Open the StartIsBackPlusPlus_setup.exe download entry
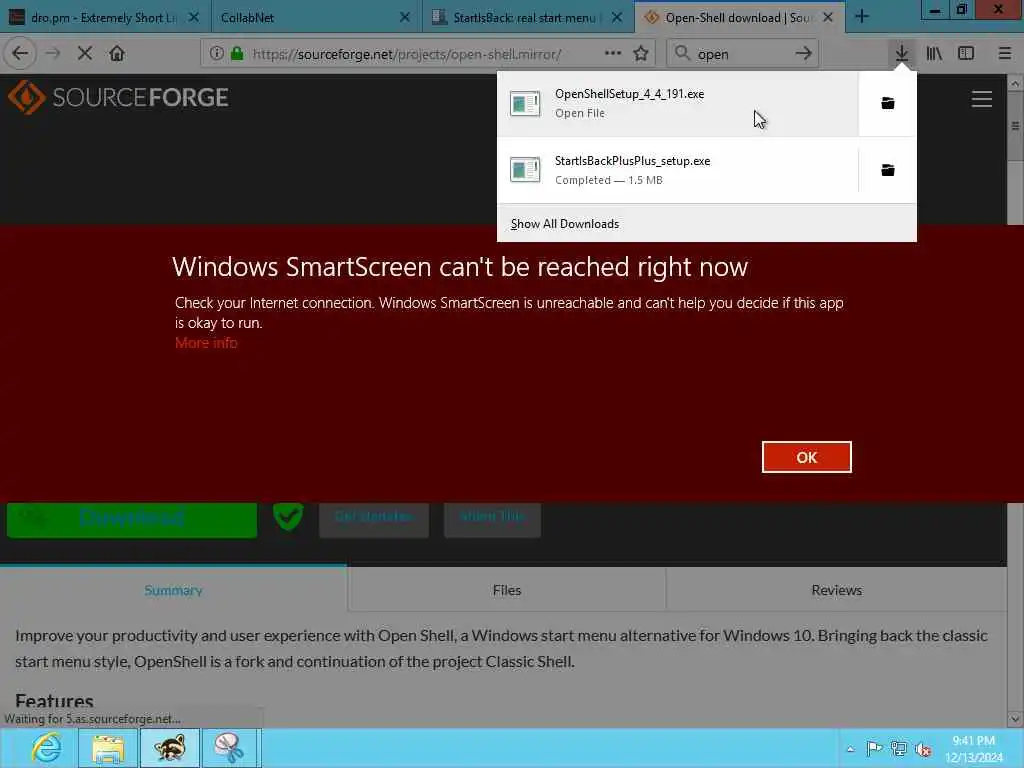Viewport: 1024px width, 768px height. pos(677,170)
